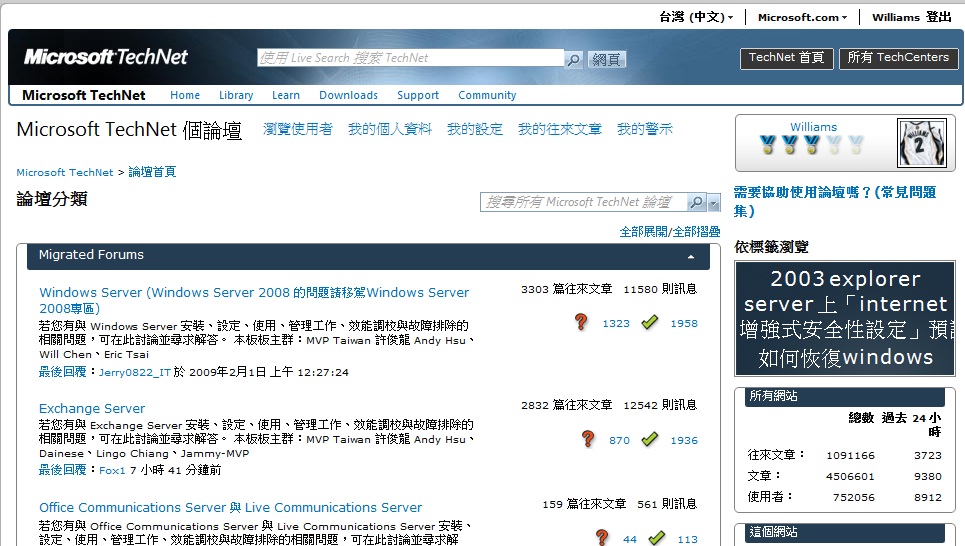965x546 pixels.
Task: Click the first gold medal icon under Williams
Action: coord(767,145)
